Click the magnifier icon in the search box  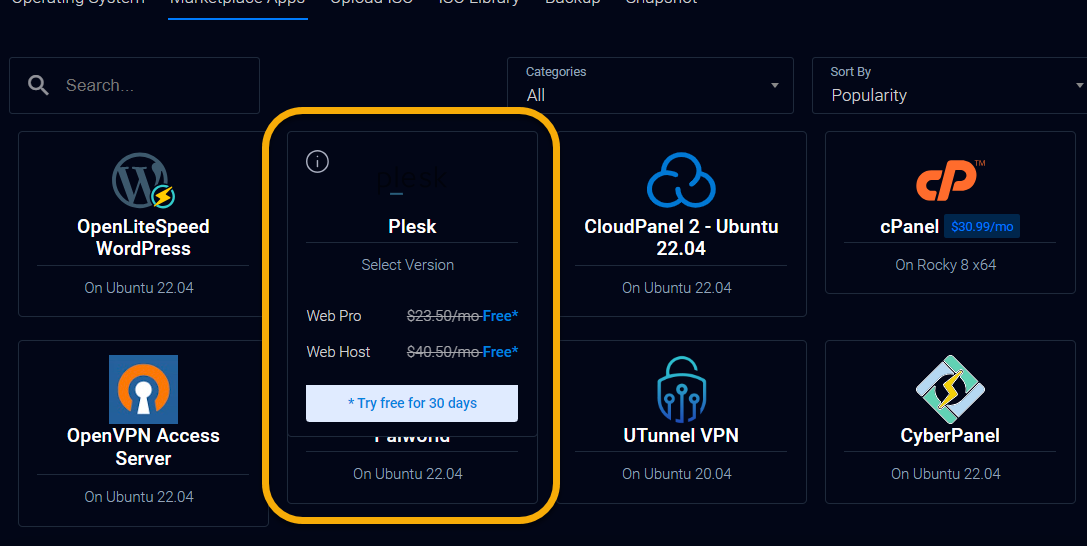click(x=38, y=85)
